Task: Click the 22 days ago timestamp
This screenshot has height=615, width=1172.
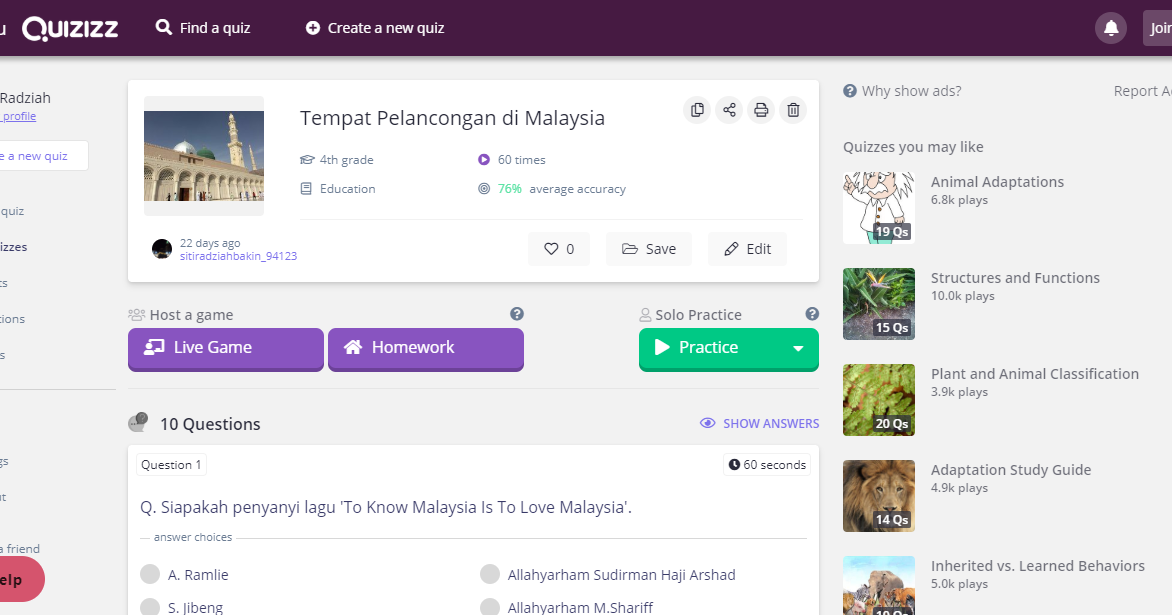Action: (210, 243)
